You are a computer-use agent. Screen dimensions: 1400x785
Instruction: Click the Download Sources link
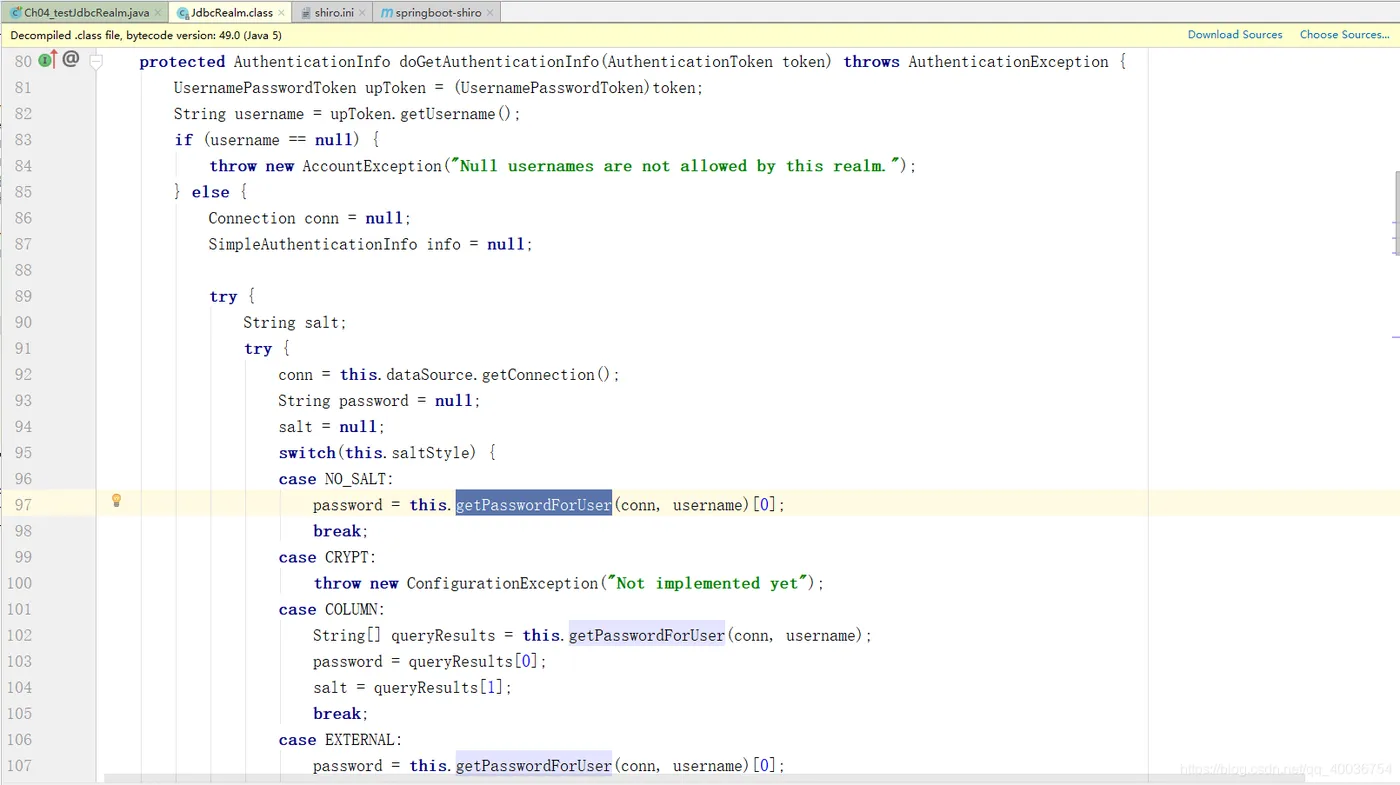(1235, 35)
